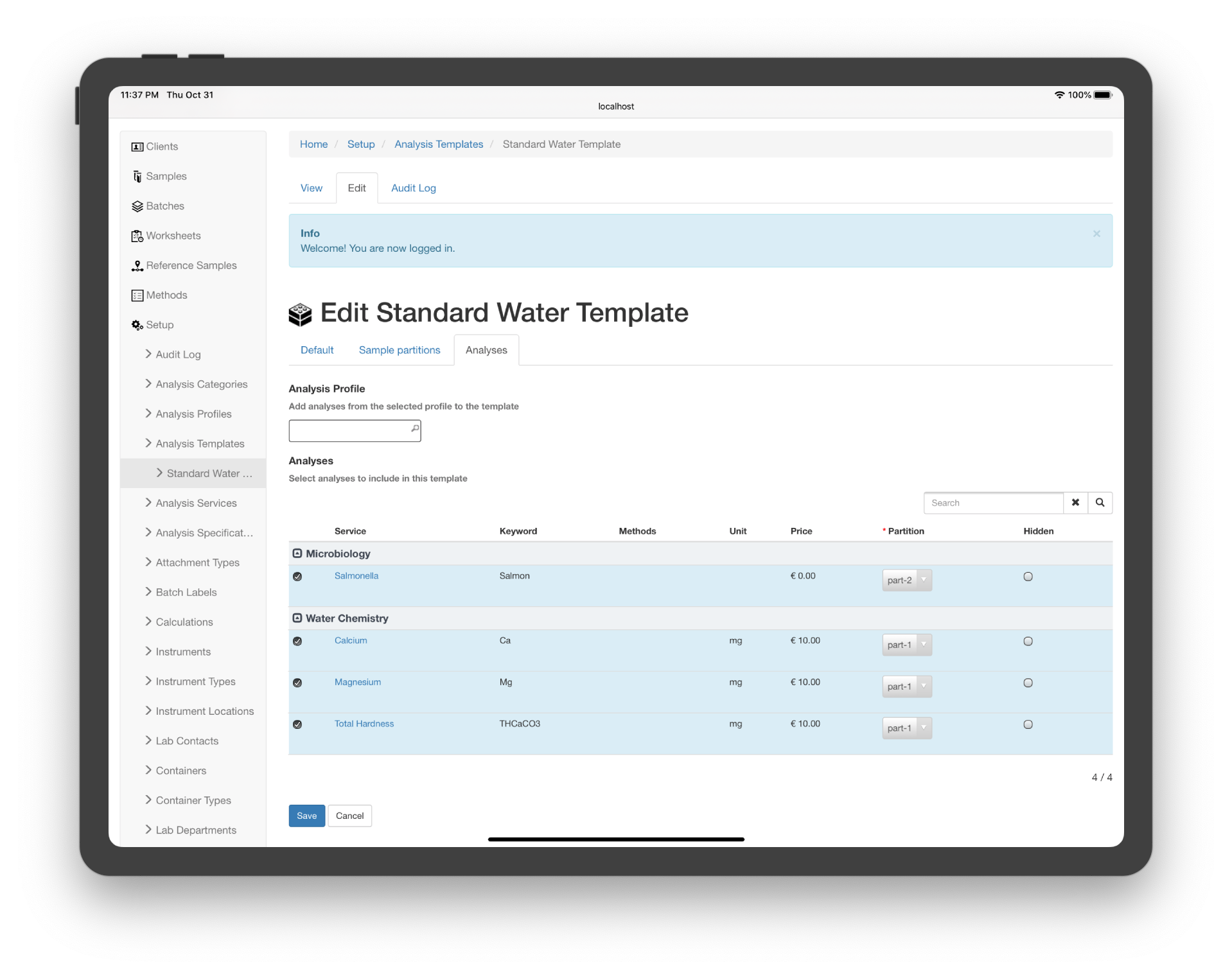Switch to the Sample partitions tab
Screen dimensions: 1232x980
(x=399, y=350)
